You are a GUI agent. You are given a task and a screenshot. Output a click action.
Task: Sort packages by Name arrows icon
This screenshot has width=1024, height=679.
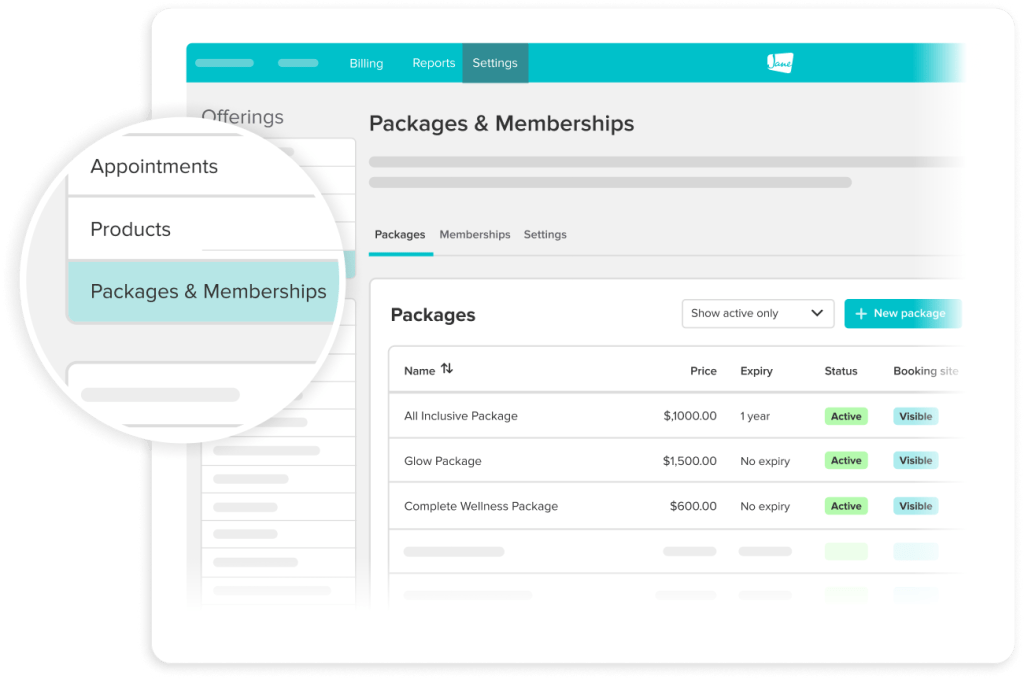[447, 369]
